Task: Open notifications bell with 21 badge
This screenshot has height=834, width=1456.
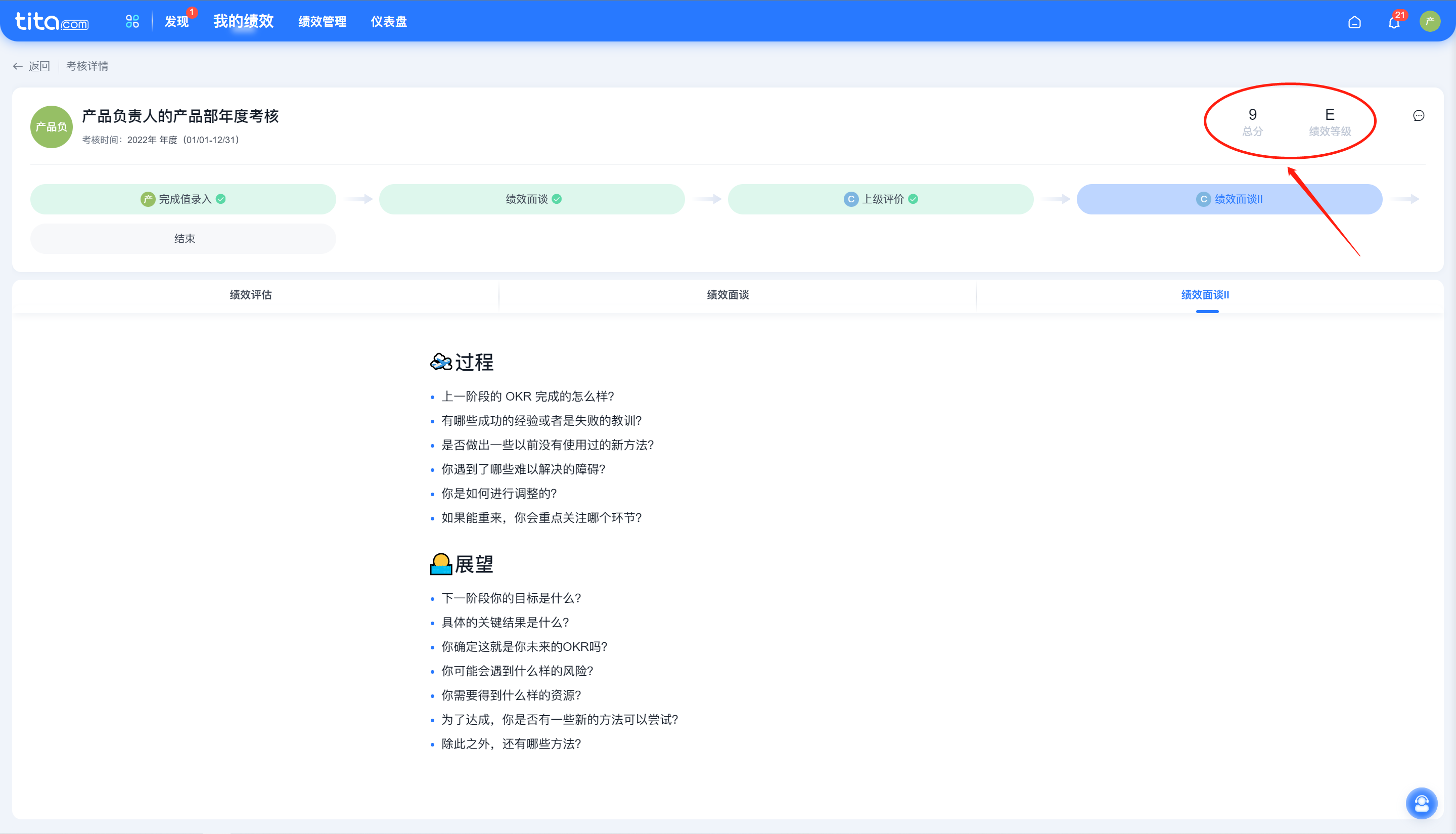Action: (x=1394, y=22)
